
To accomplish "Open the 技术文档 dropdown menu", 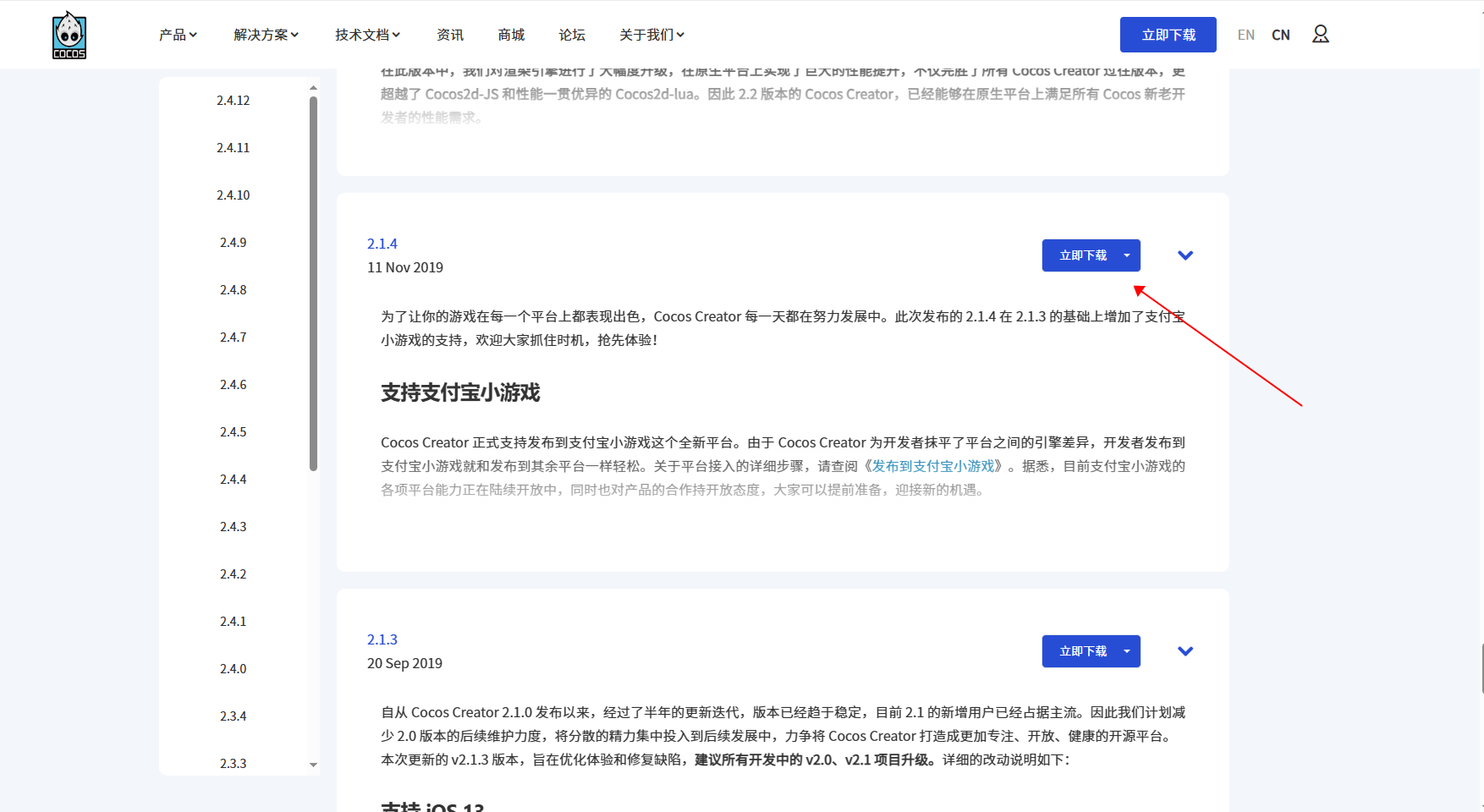I will click(x=368, y=35).
